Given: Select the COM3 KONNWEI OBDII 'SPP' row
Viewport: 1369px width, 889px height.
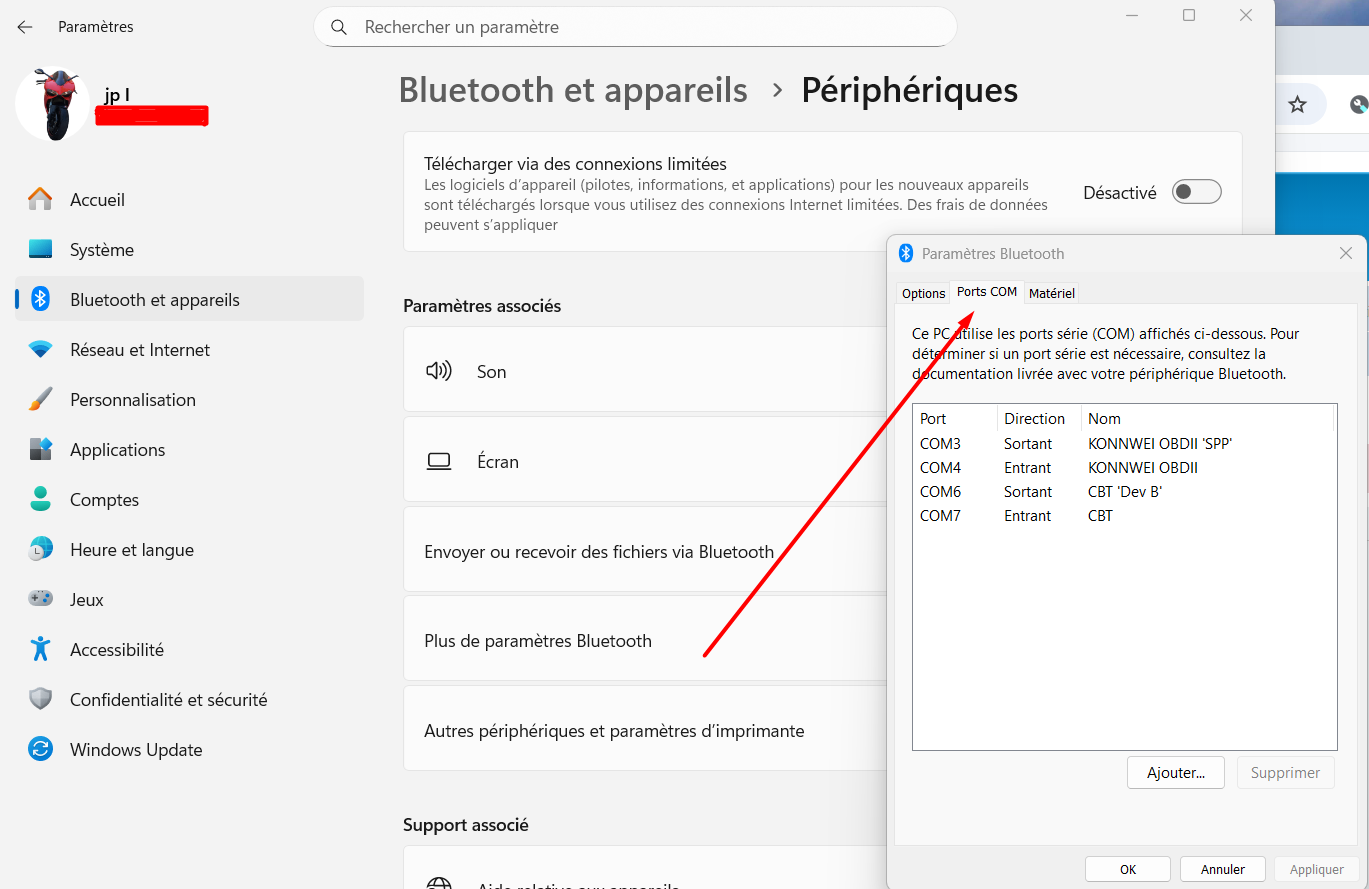Looking at the screenshot, I should [x=1075, y=443].
